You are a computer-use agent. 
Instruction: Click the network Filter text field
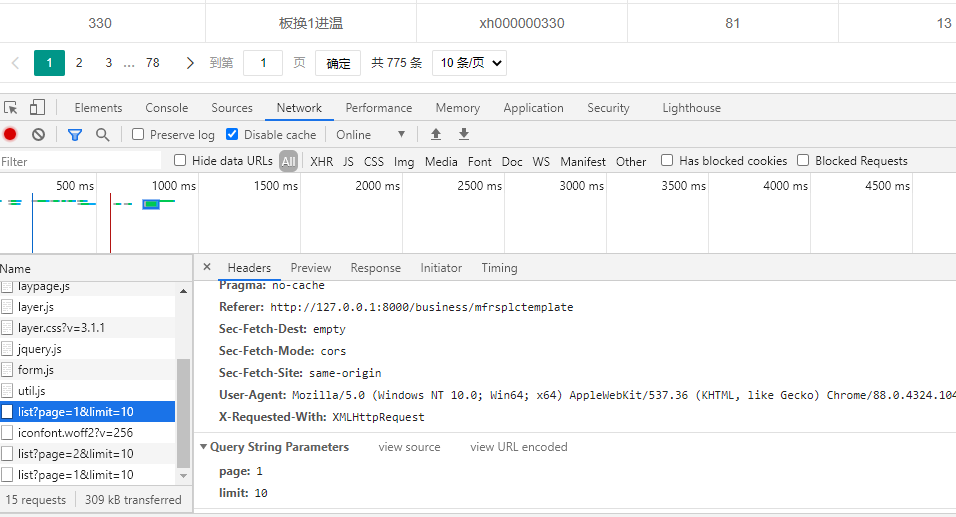tap(80, 162)
